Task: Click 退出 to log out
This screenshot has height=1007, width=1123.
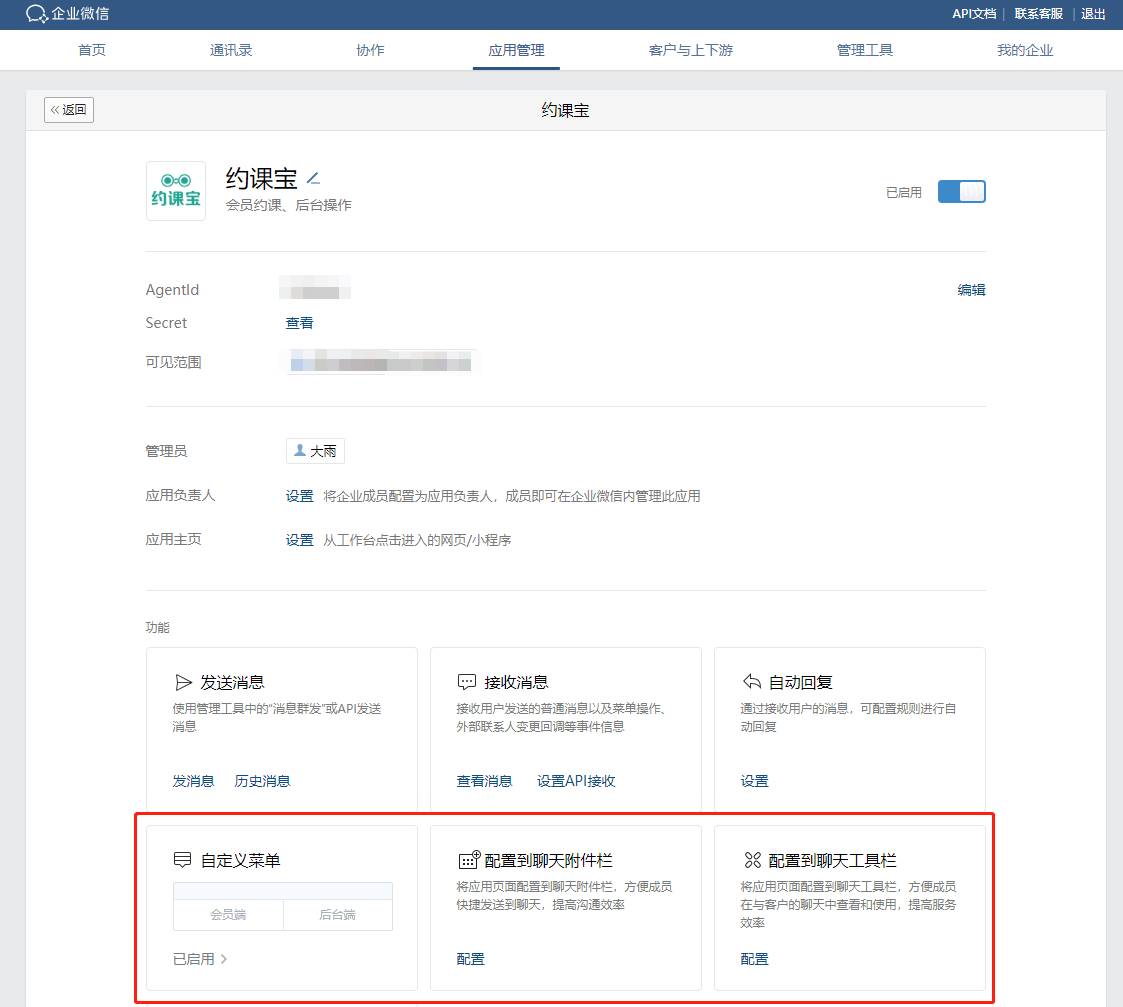Action: [x=1093, y=14]
